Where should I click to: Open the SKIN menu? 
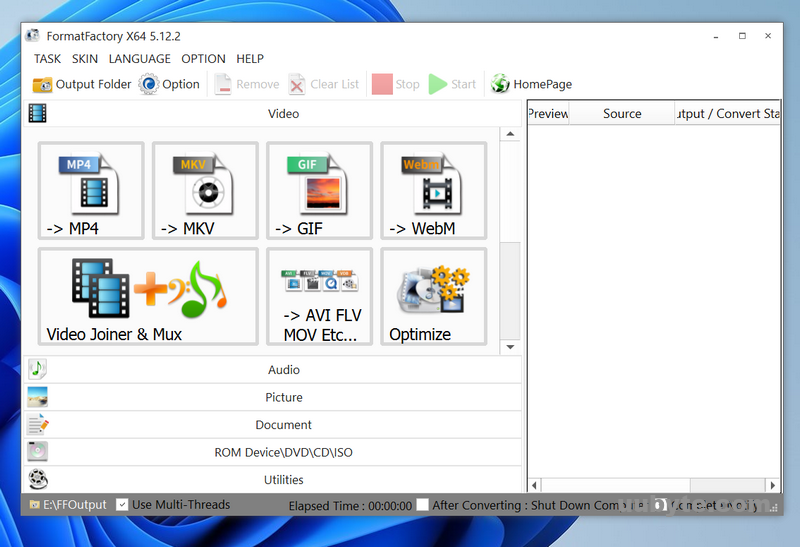point(85,59)
